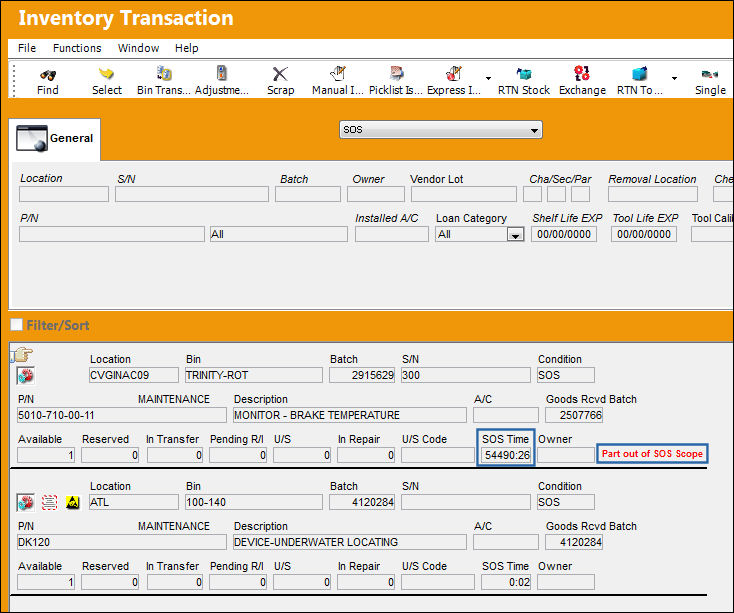Click the P/N filter input field
This screenshot has width=734, height=613.
[112, 234]
